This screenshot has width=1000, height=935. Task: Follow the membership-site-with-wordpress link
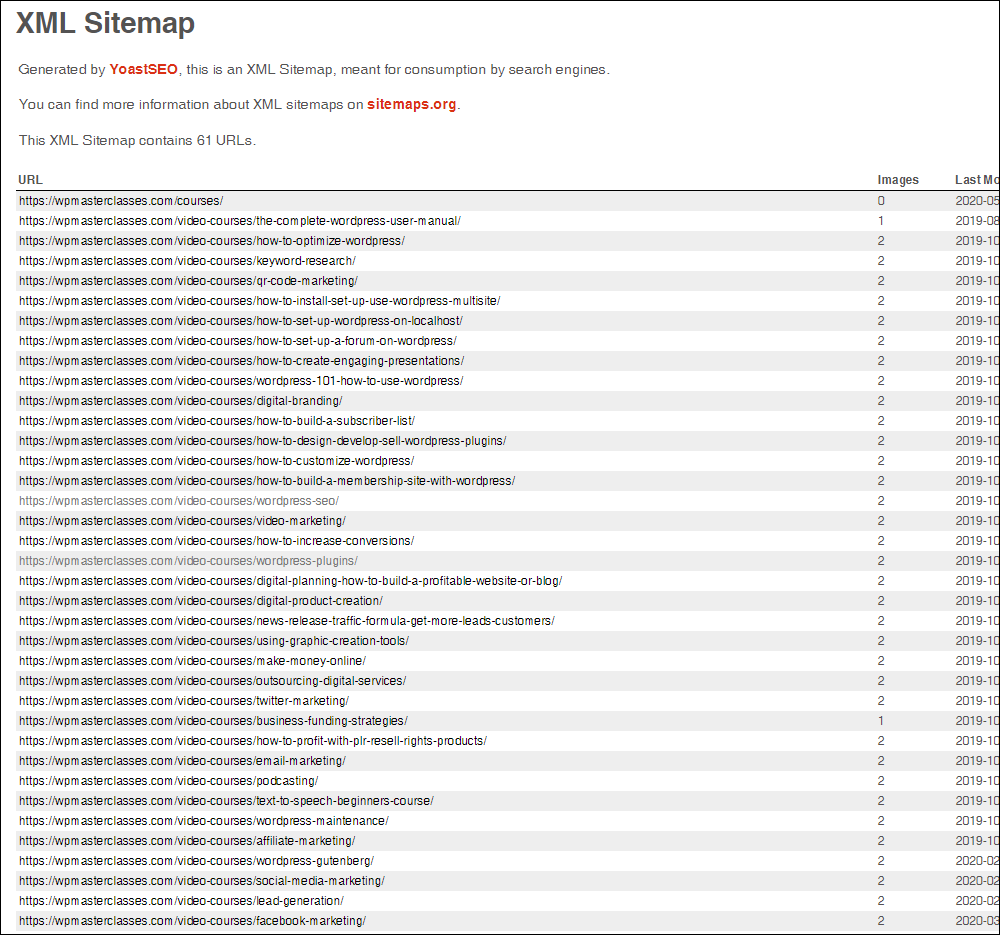point(267,481)
